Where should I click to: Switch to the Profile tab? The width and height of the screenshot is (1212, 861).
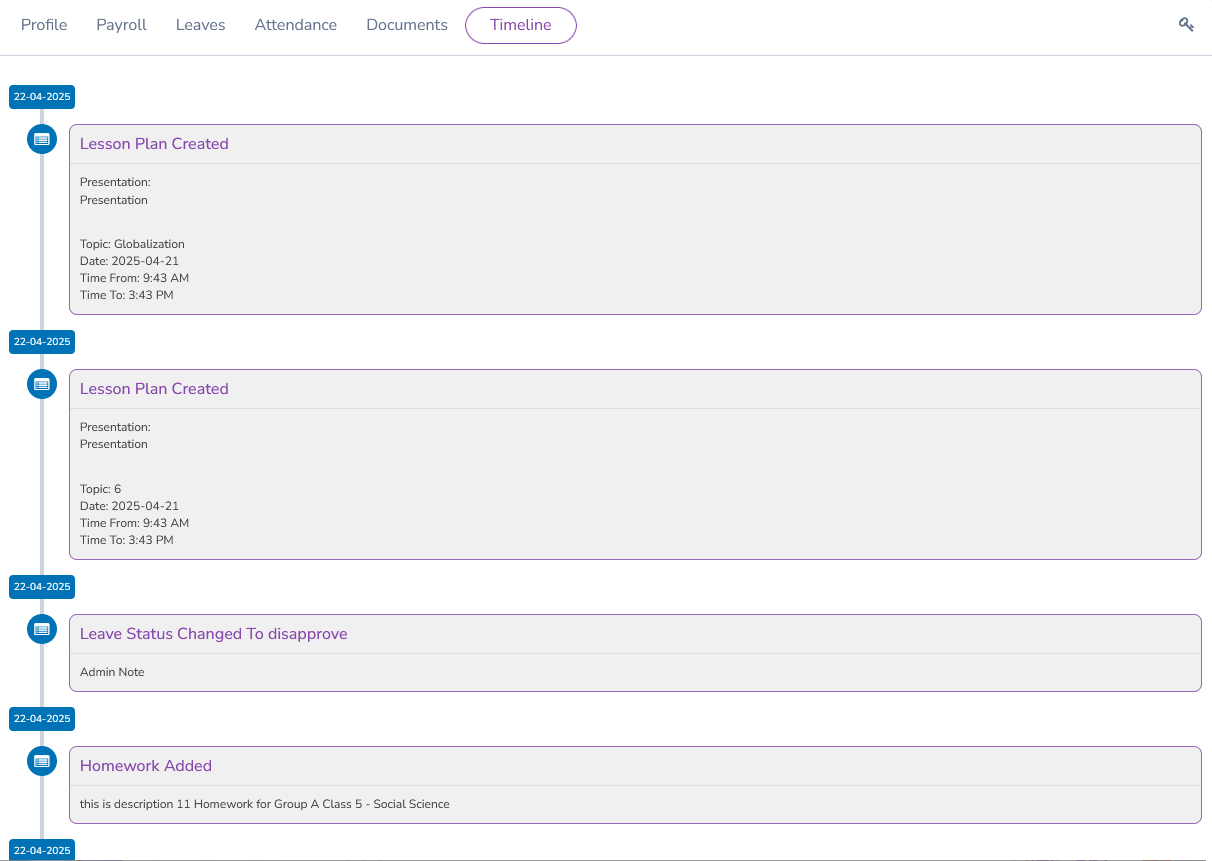44,24
